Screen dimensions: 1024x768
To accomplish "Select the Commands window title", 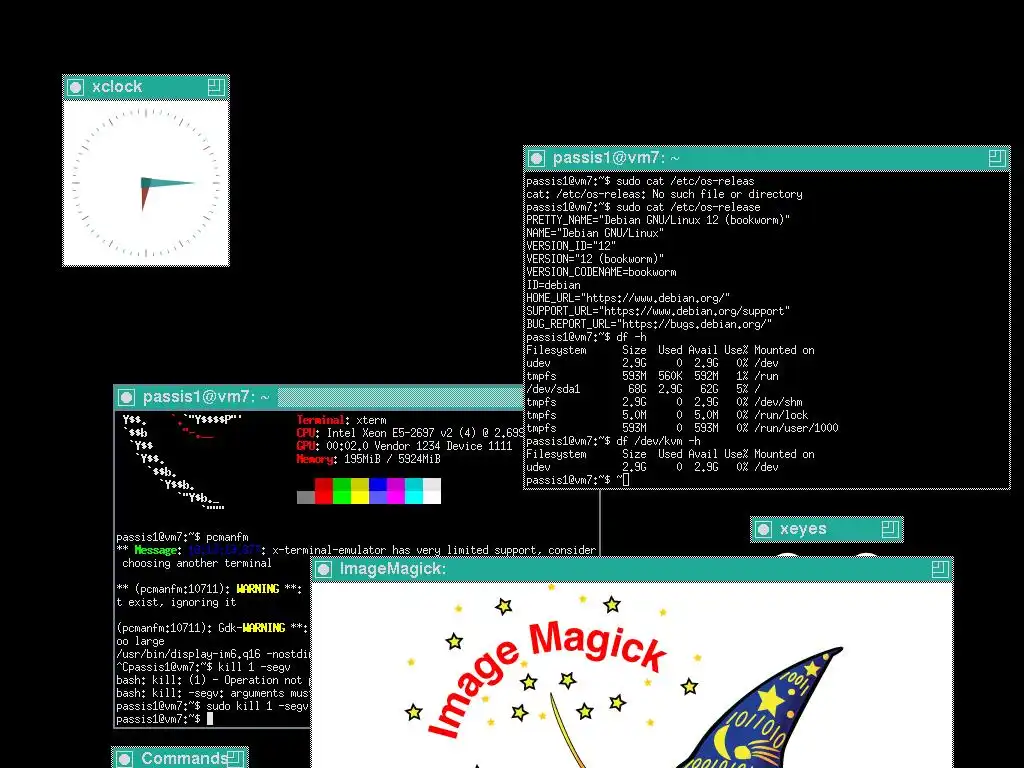I will (184, 758).
